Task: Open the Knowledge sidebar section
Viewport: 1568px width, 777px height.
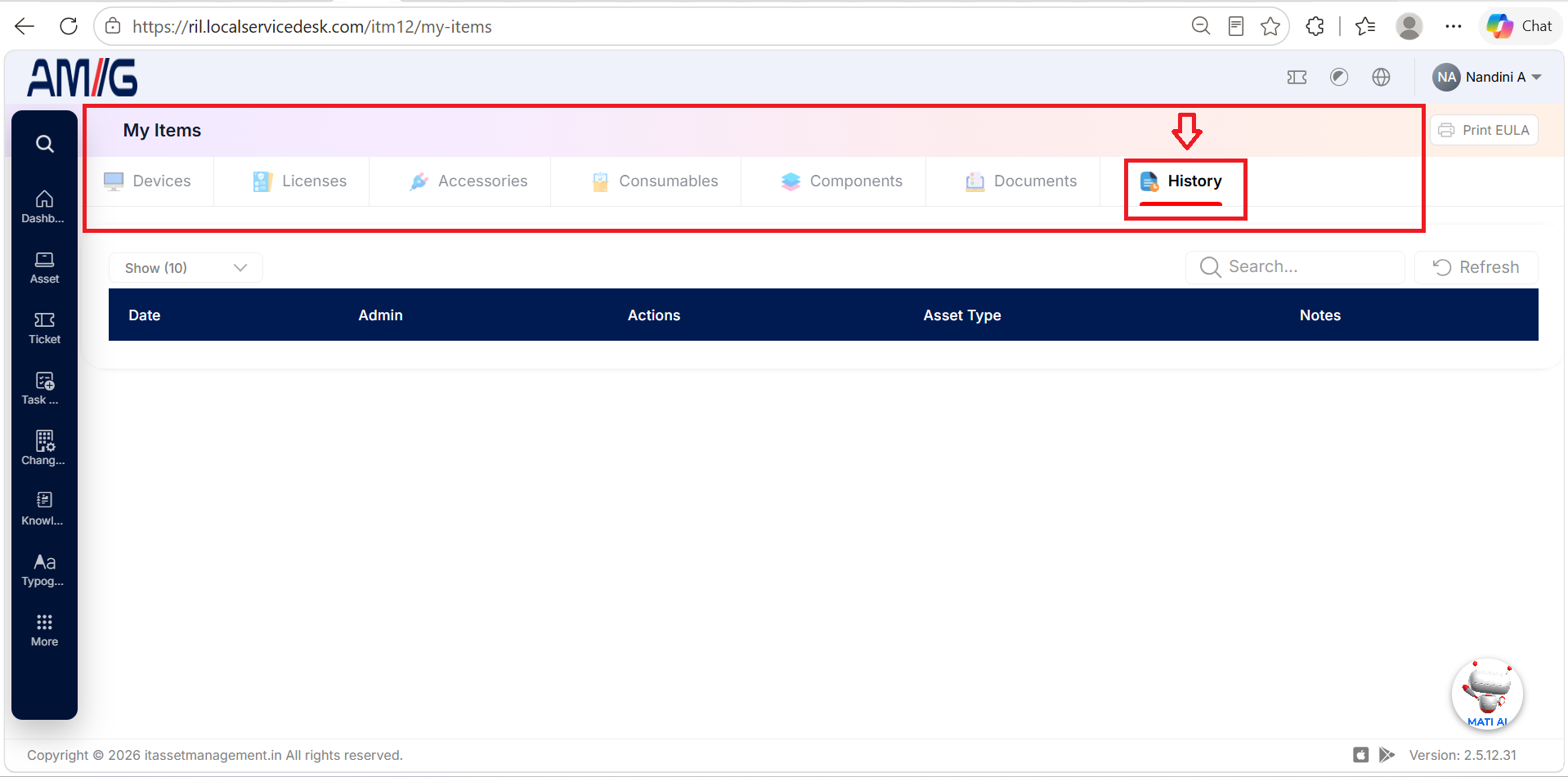Action: (x=44, y=509)
